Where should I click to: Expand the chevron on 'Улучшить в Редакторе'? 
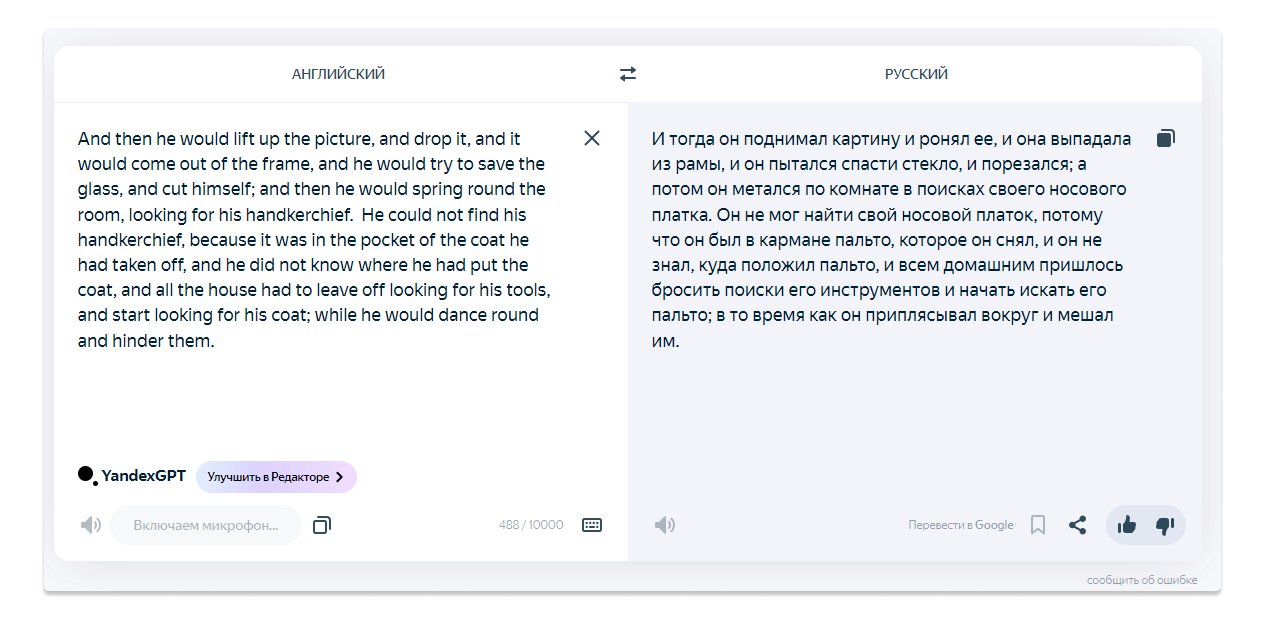tap(339, 477)
